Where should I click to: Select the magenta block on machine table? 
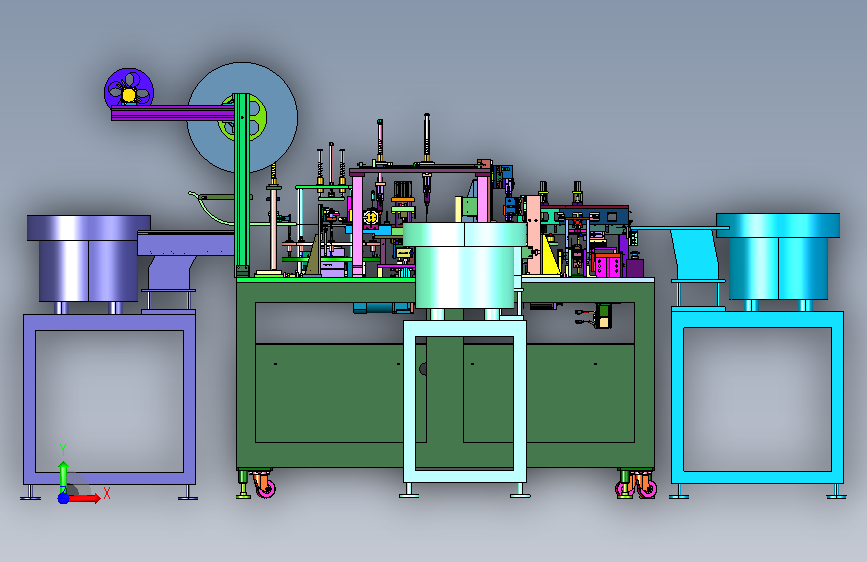(608, 266)
